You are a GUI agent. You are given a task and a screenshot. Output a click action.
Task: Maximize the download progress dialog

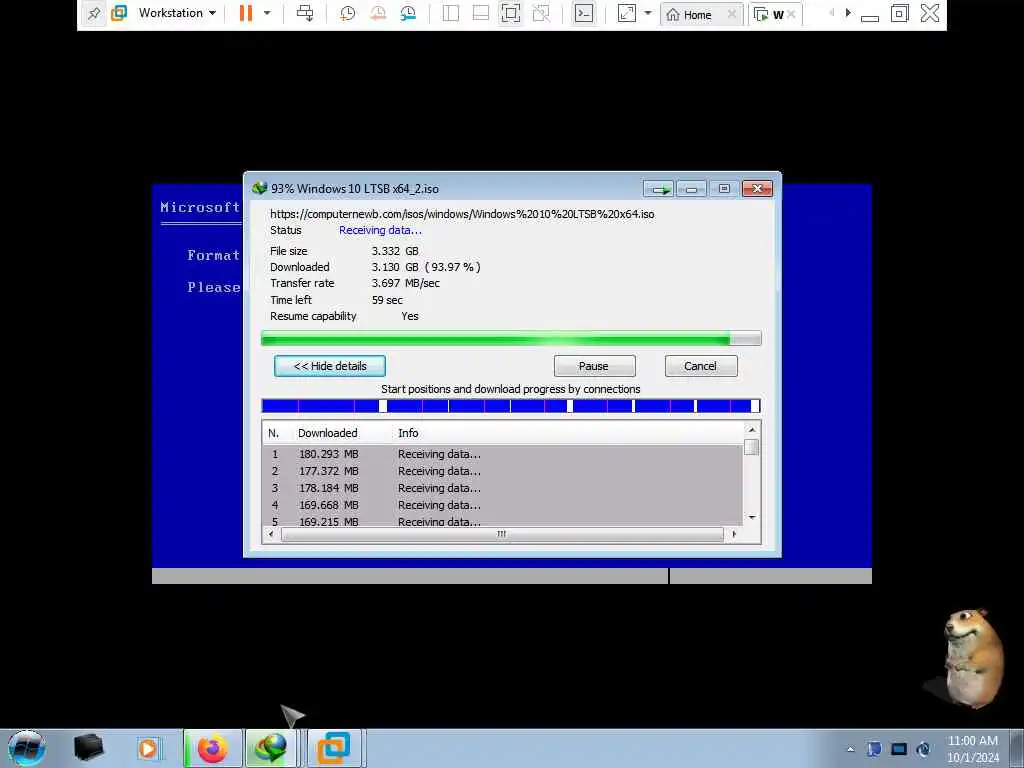coord(724,189)
